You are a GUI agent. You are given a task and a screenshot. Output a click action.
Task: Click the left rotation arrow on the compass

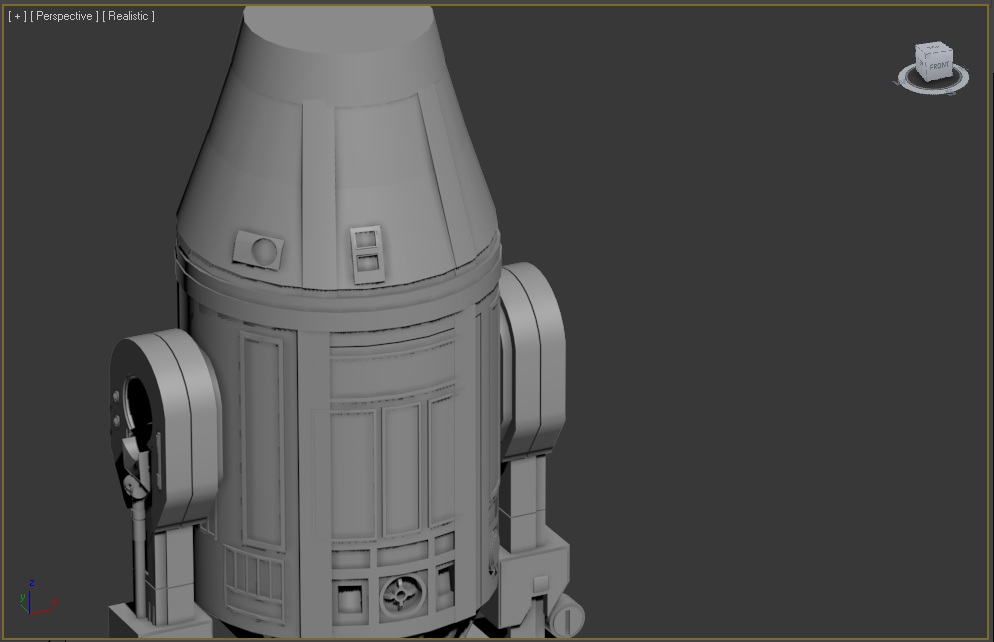pyautogui.click(x=897, y=82)
